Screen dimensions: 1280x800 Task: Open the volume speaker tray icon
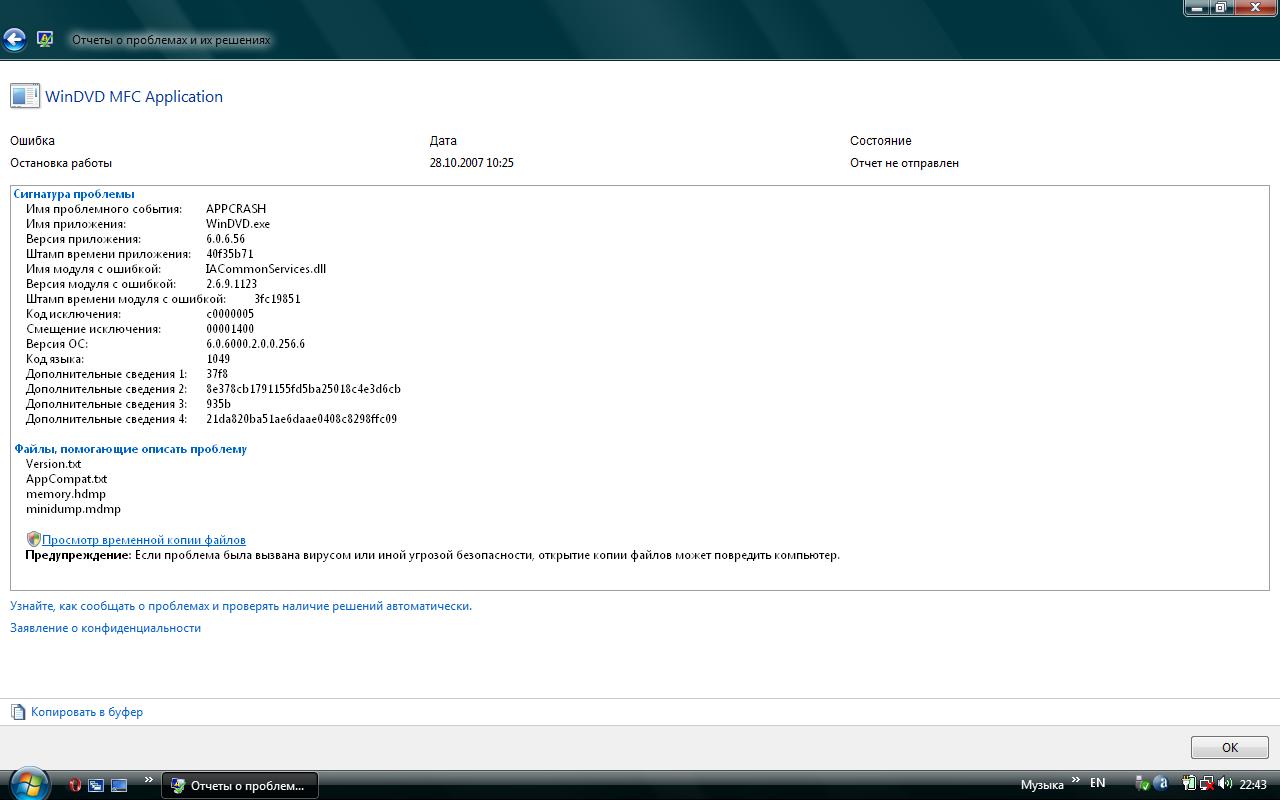1225,784
